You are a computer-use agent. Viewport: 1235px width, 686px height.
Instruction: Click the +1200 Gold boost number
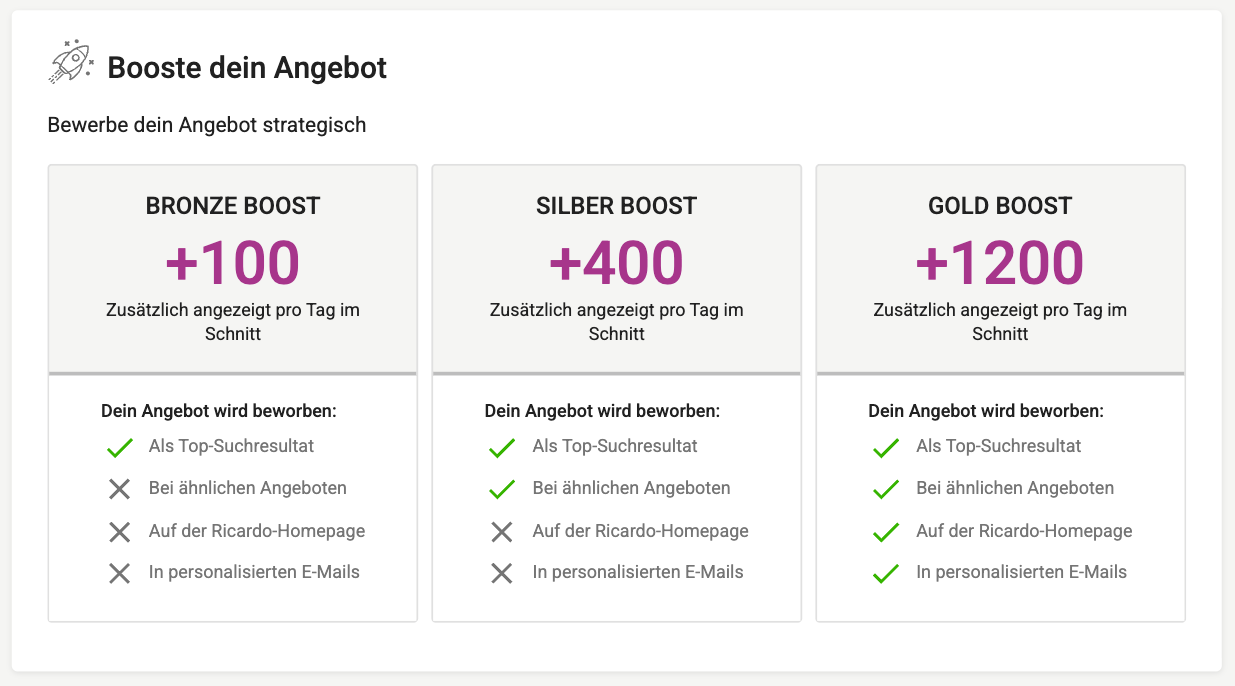pos(1000,262)
